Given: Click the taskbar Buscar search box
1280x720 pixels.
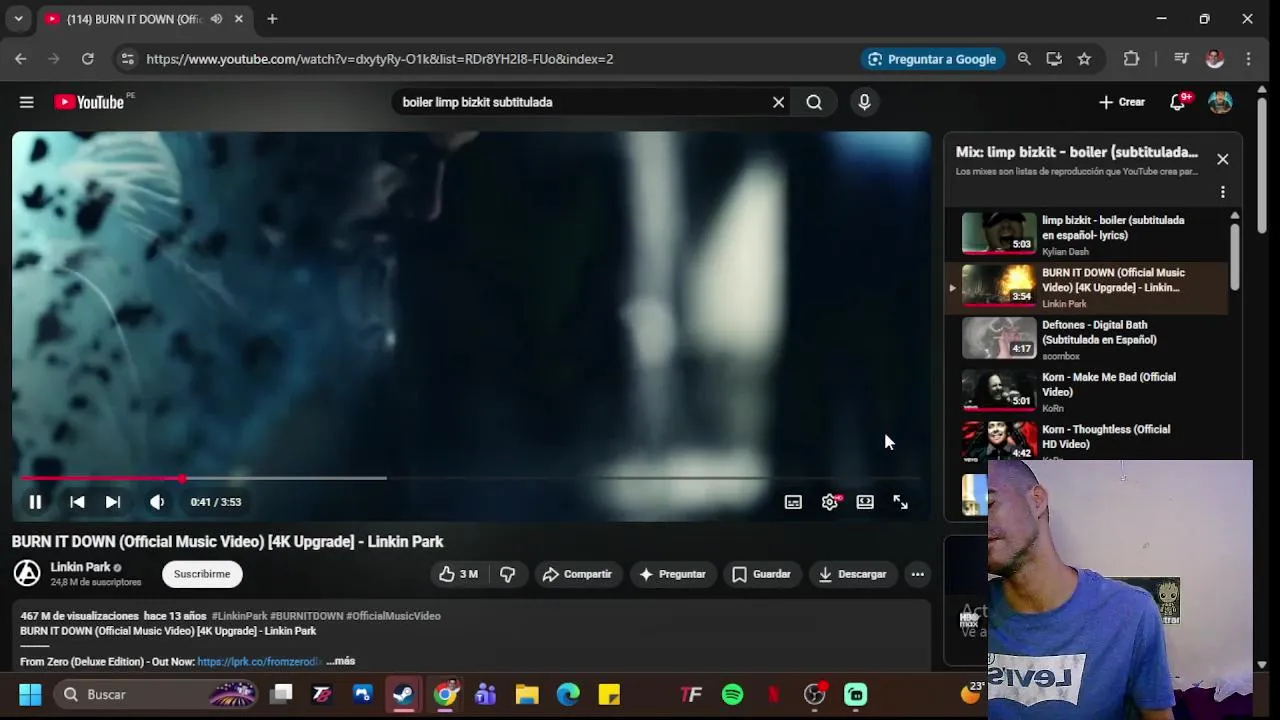Looking at the screenshot, I should tap(155, 694).
